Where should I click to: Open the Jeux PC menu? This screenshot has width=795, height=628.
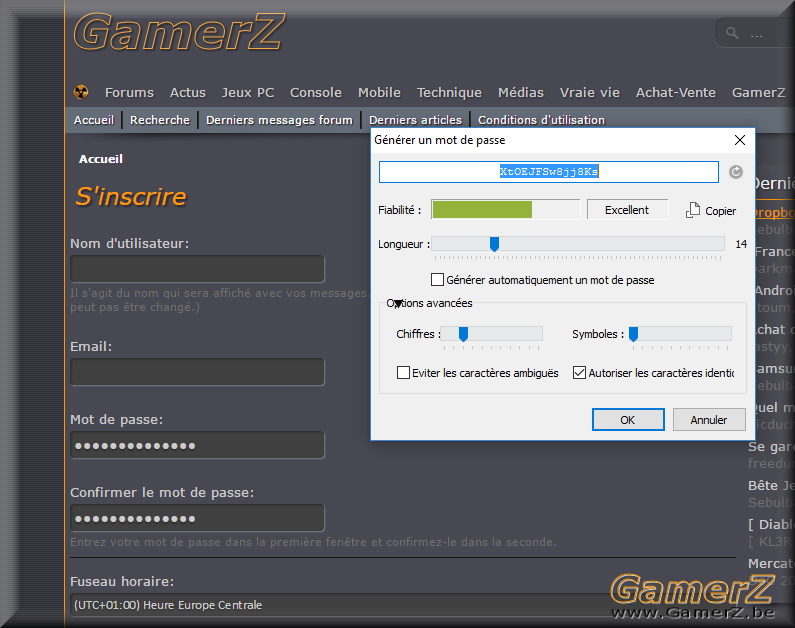(x=248, y=92)
